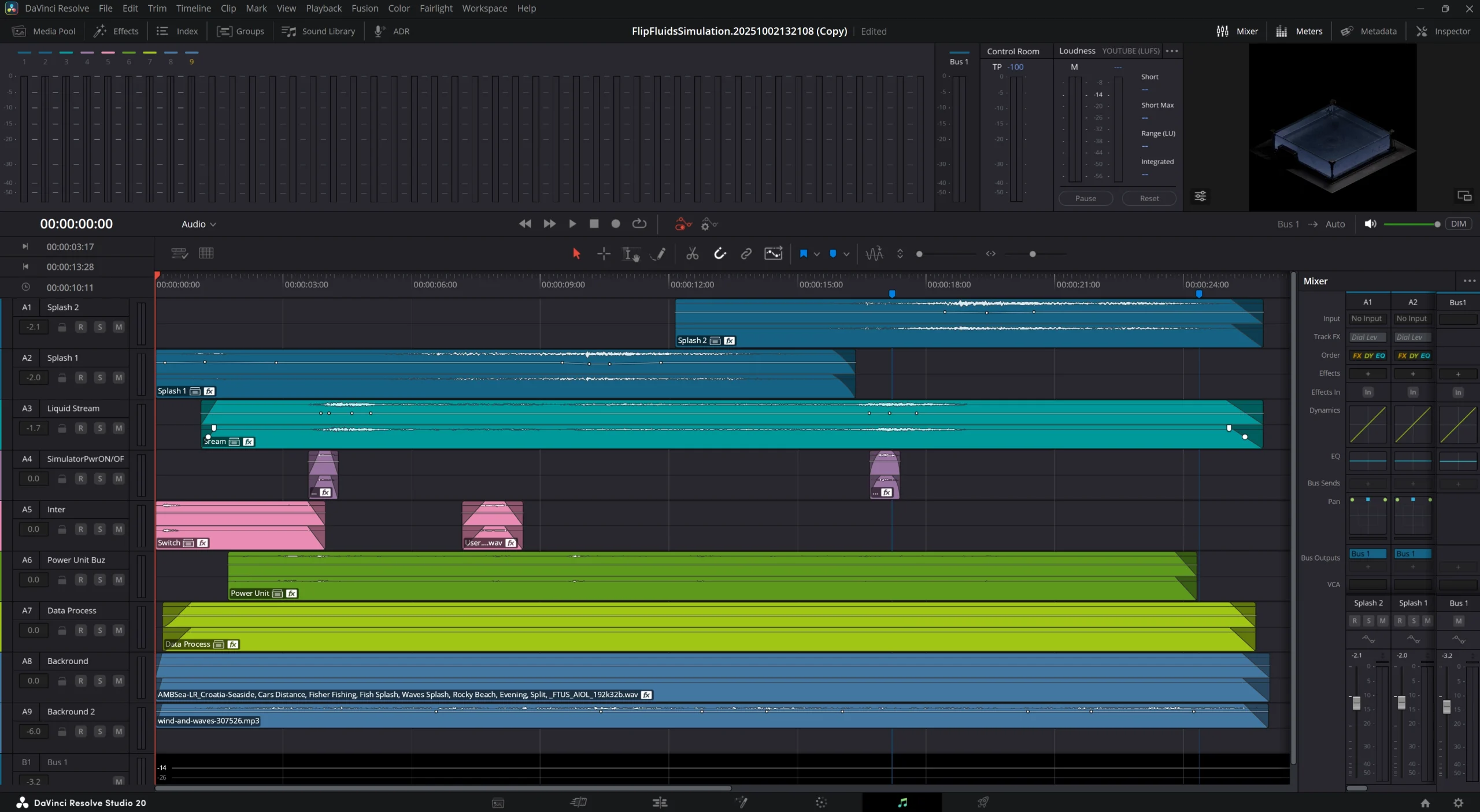Reset the loudness meter
Viewport: 1480px width, 812px height.
tap(1148, 198)
